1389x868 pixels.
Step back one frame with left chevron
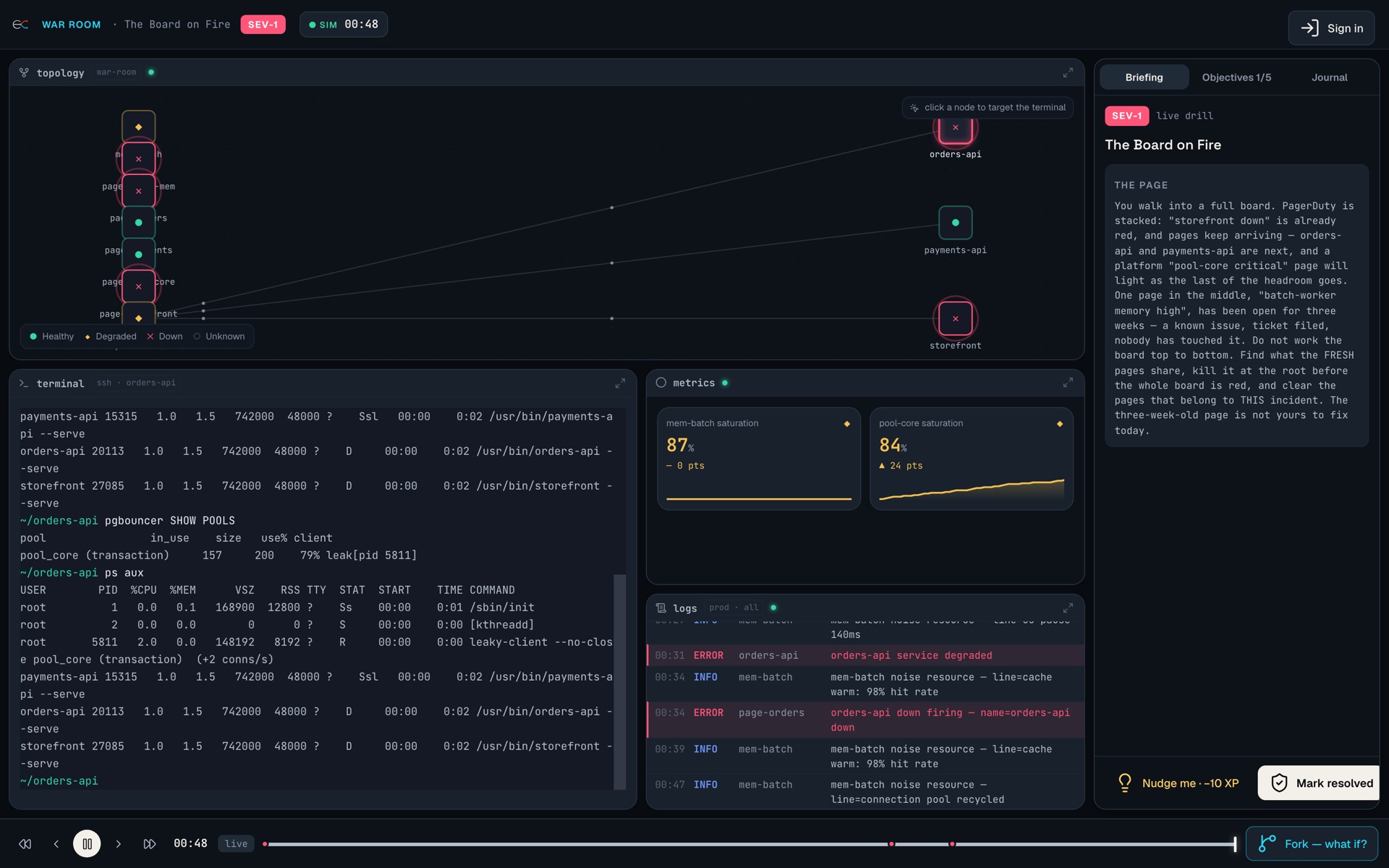coord(56,843)
